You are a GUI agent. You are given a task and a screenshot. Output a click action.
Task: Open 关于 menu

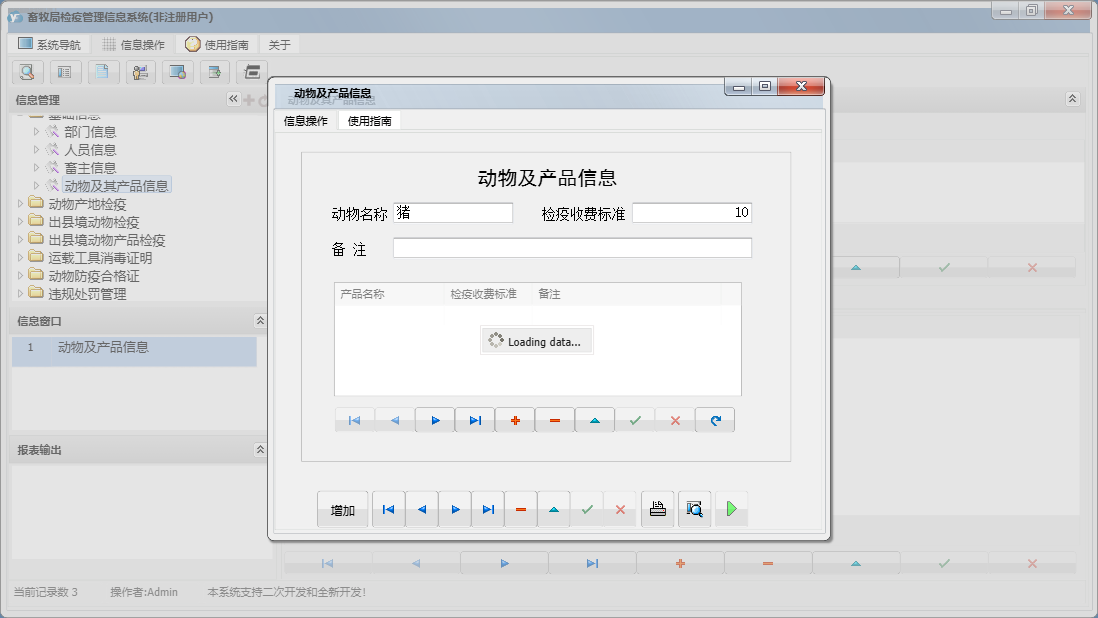[x=279, y=44]
